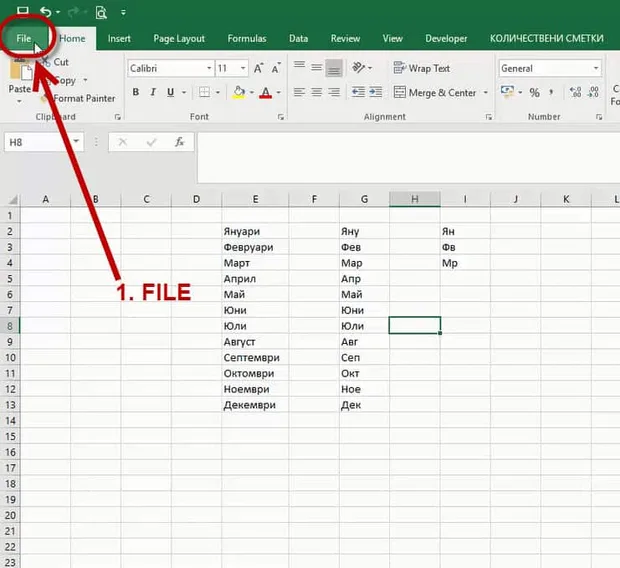Open the File tab
Viewport: 620px width, 568px height.
24,38
